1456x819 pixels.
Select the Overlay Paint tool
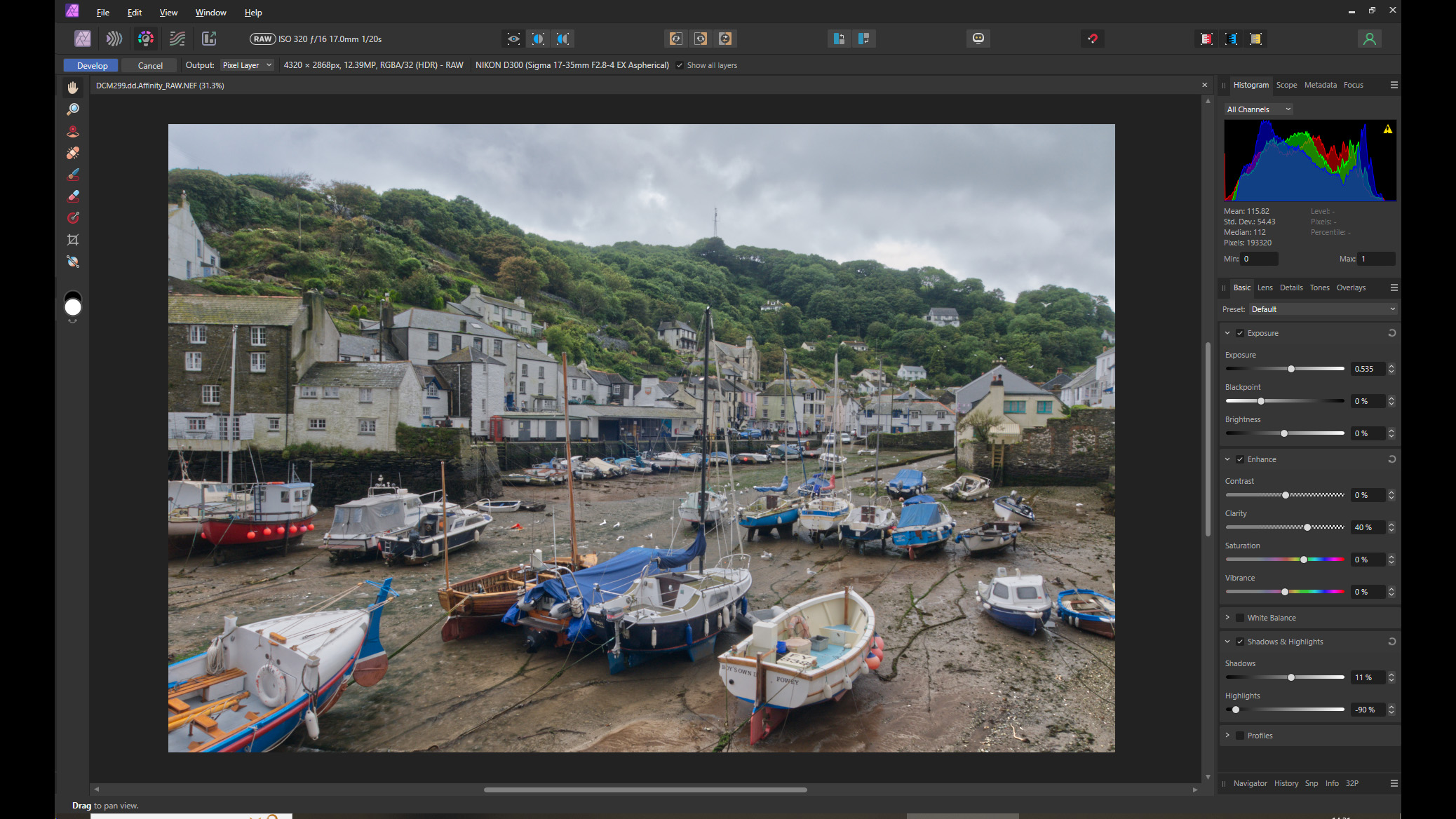pos(73,175)
